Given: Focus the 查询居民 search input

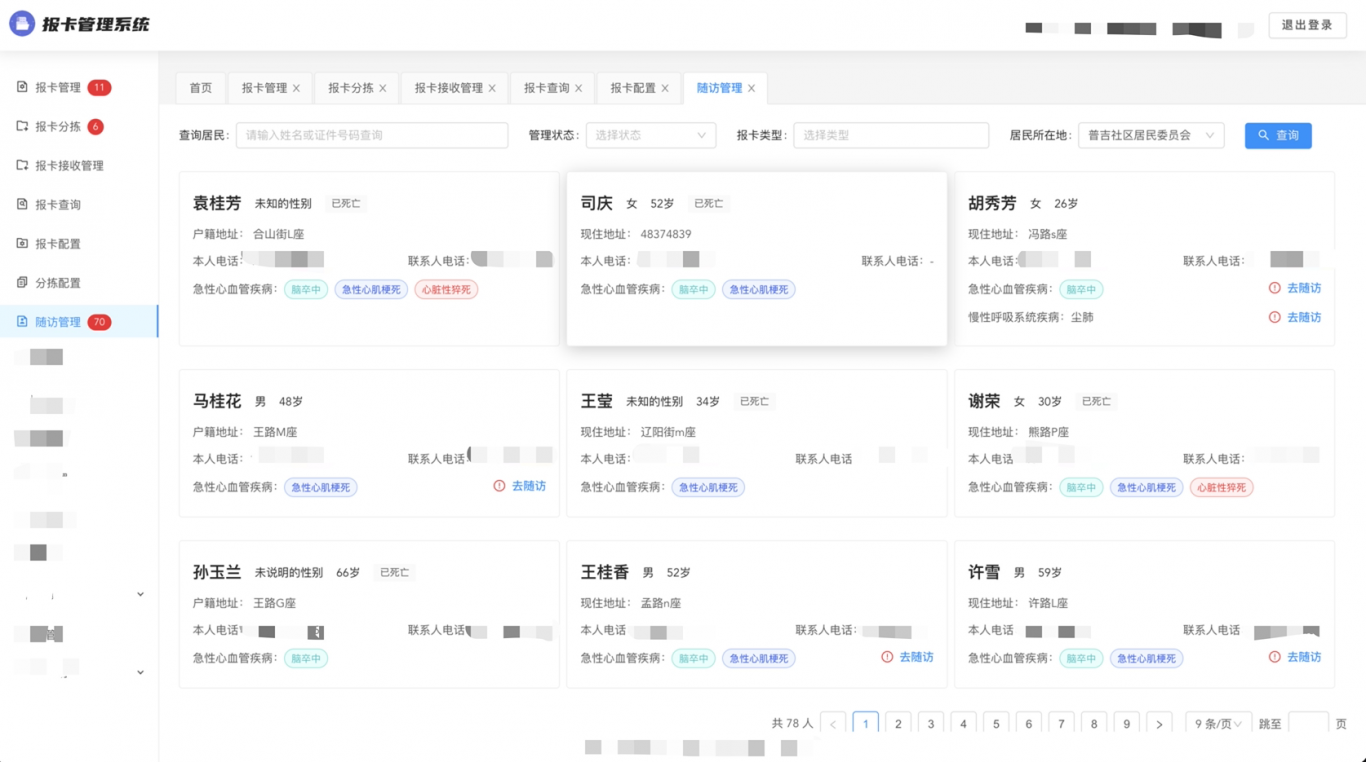Looking at the screenshot, I should 372,135.
